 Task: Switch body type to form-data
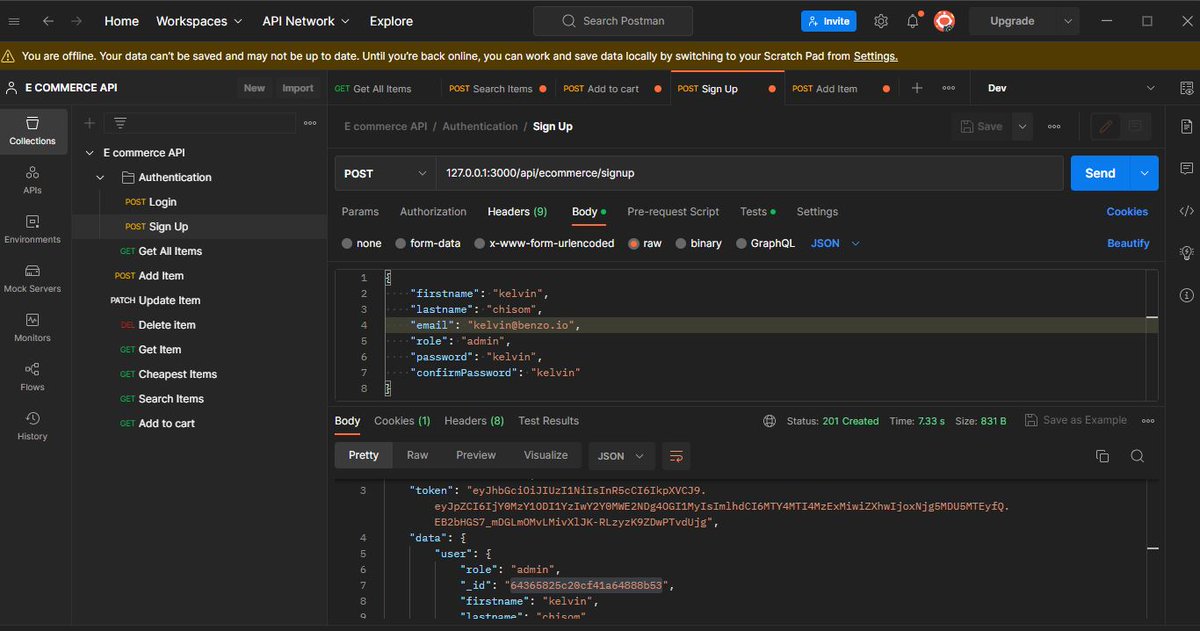click(407, 243)
